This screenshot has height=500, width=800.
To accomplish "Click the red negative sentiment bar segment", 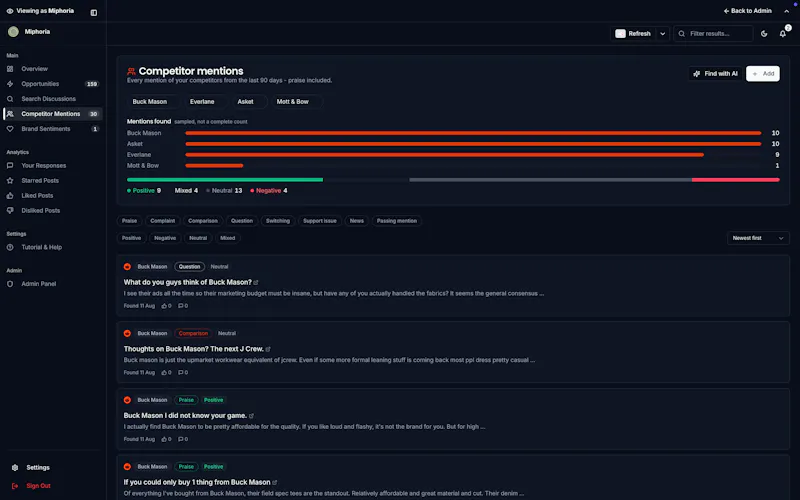I will coord(736,180).
